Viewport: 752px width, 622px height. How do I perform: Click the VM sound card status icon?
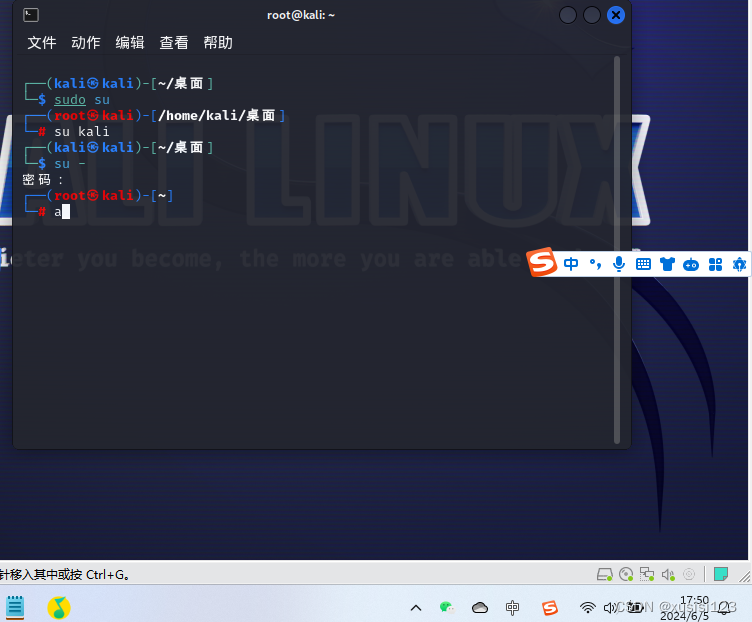[668, 574]
